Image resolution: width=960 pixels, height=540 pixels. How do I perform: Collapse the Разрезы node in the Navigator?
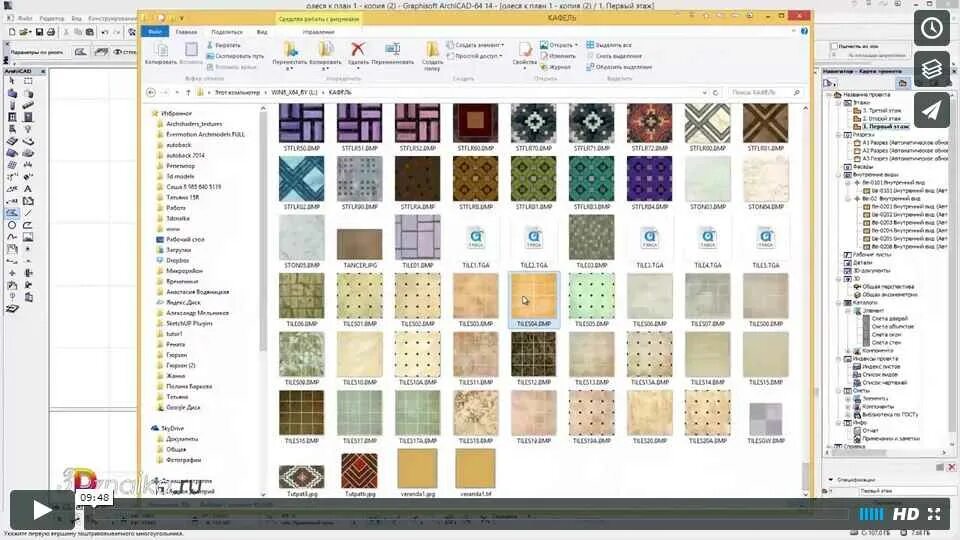click(839, 135)
